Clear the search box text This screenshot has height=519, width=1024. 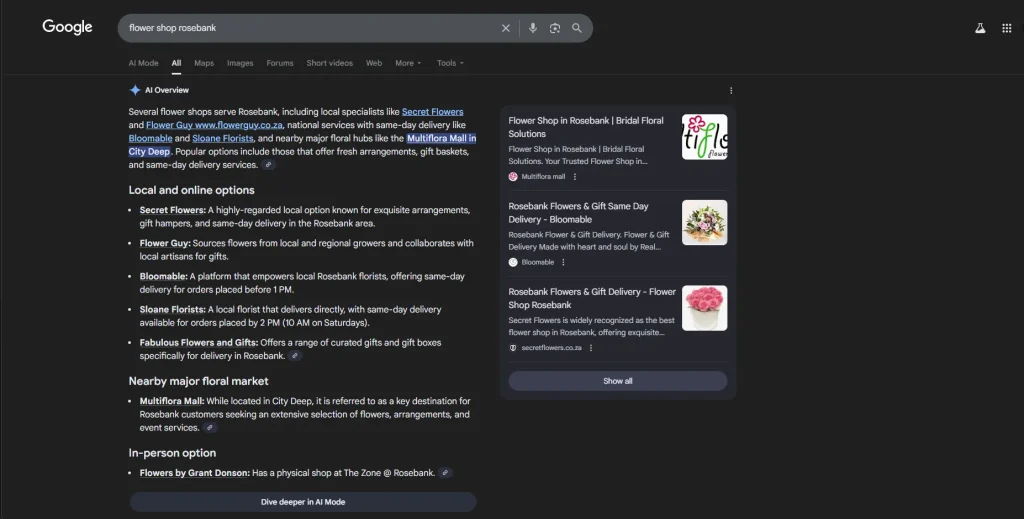(505, 28)
